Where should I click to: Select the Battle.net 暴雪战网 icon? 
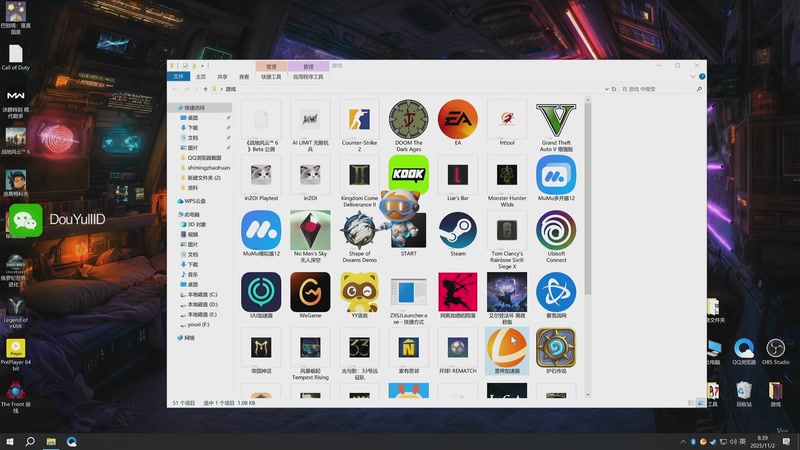pos(556,294)
